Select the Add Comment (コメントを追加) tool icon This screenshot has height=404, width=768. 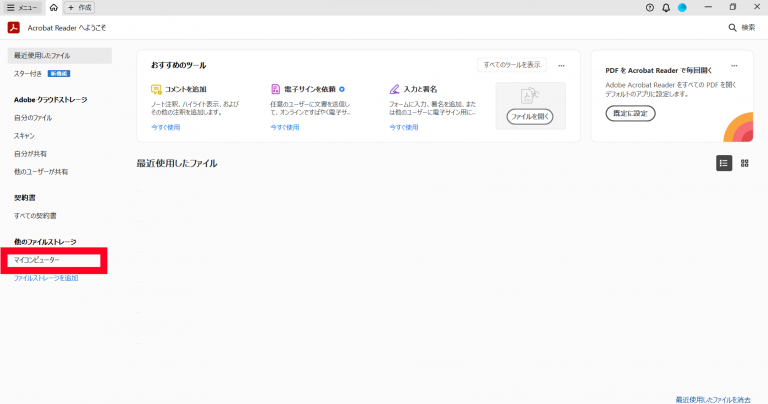tap(156, 89)
